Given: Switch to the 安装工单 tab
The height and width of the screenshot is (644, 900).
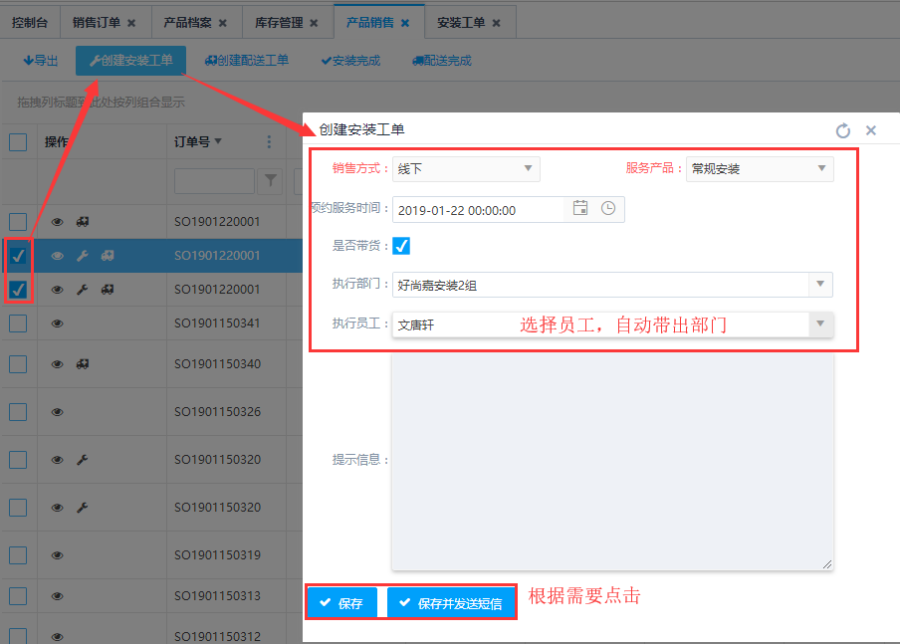Looking at the screenshot, I should [461, 22].
